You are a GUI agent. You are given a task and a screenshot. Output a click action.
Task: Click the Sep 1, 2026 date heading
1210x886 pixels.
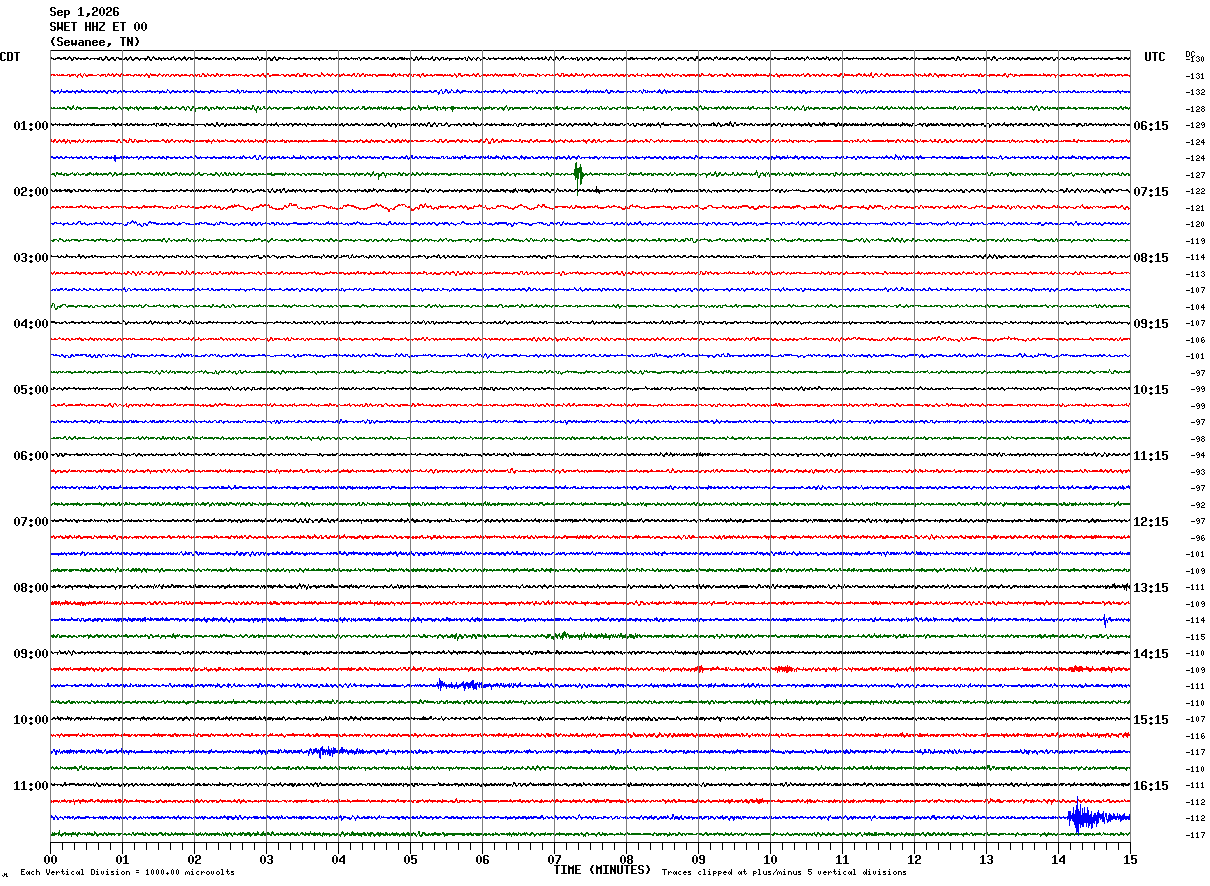pos(84,12)
